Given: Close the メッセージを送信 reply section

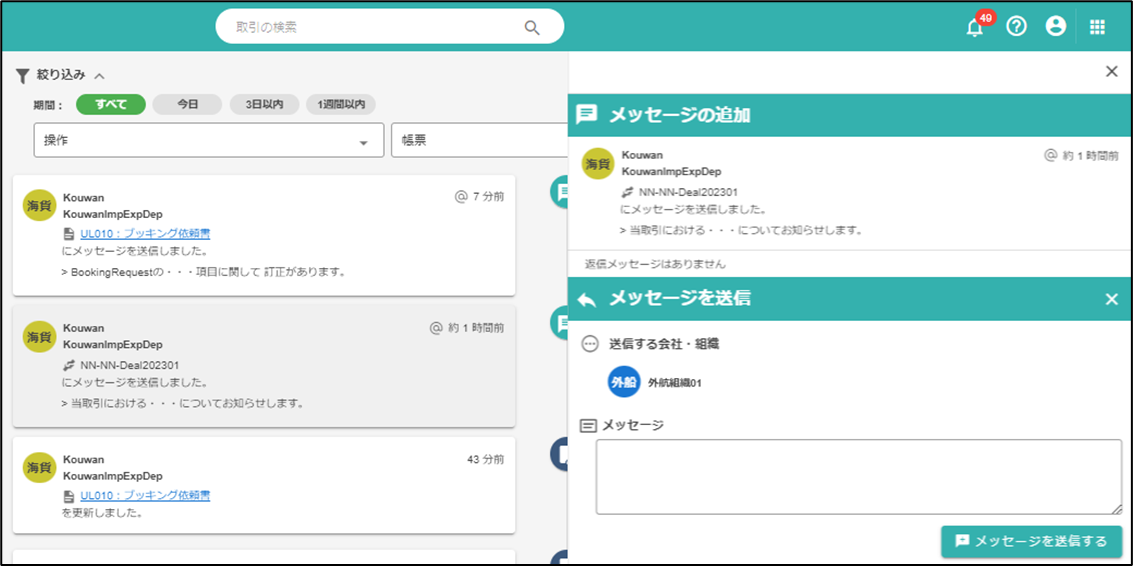Looking at the screenshot, I should pyautogui.click(x=1111, y=299).
